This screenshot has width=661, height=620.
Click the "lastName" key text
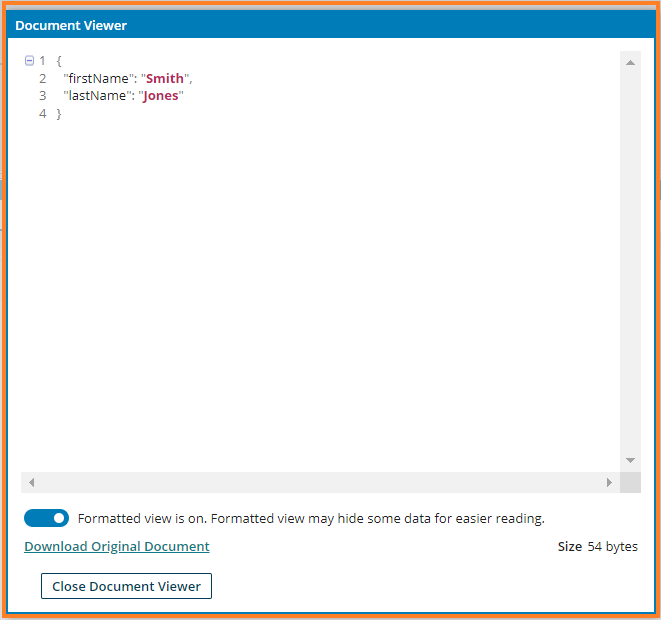click(99, 96)
